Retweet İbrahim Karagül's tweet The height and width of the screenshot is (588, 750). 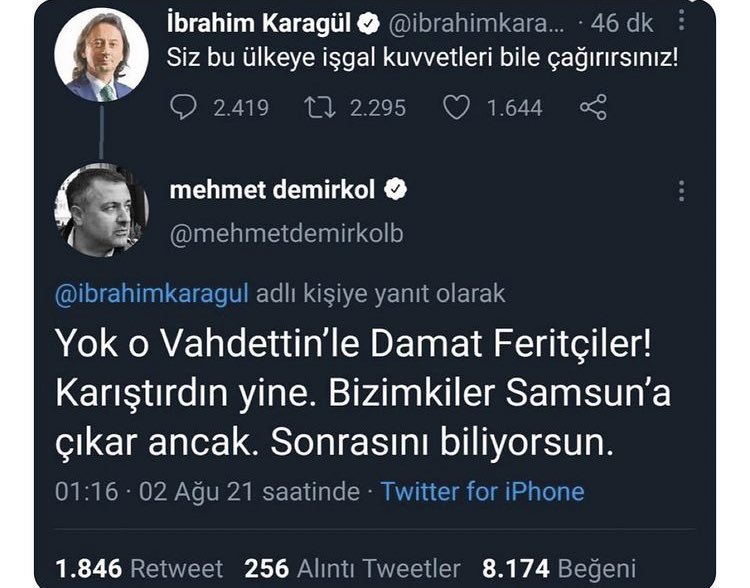pyautogui.click(x=319, y=108)
